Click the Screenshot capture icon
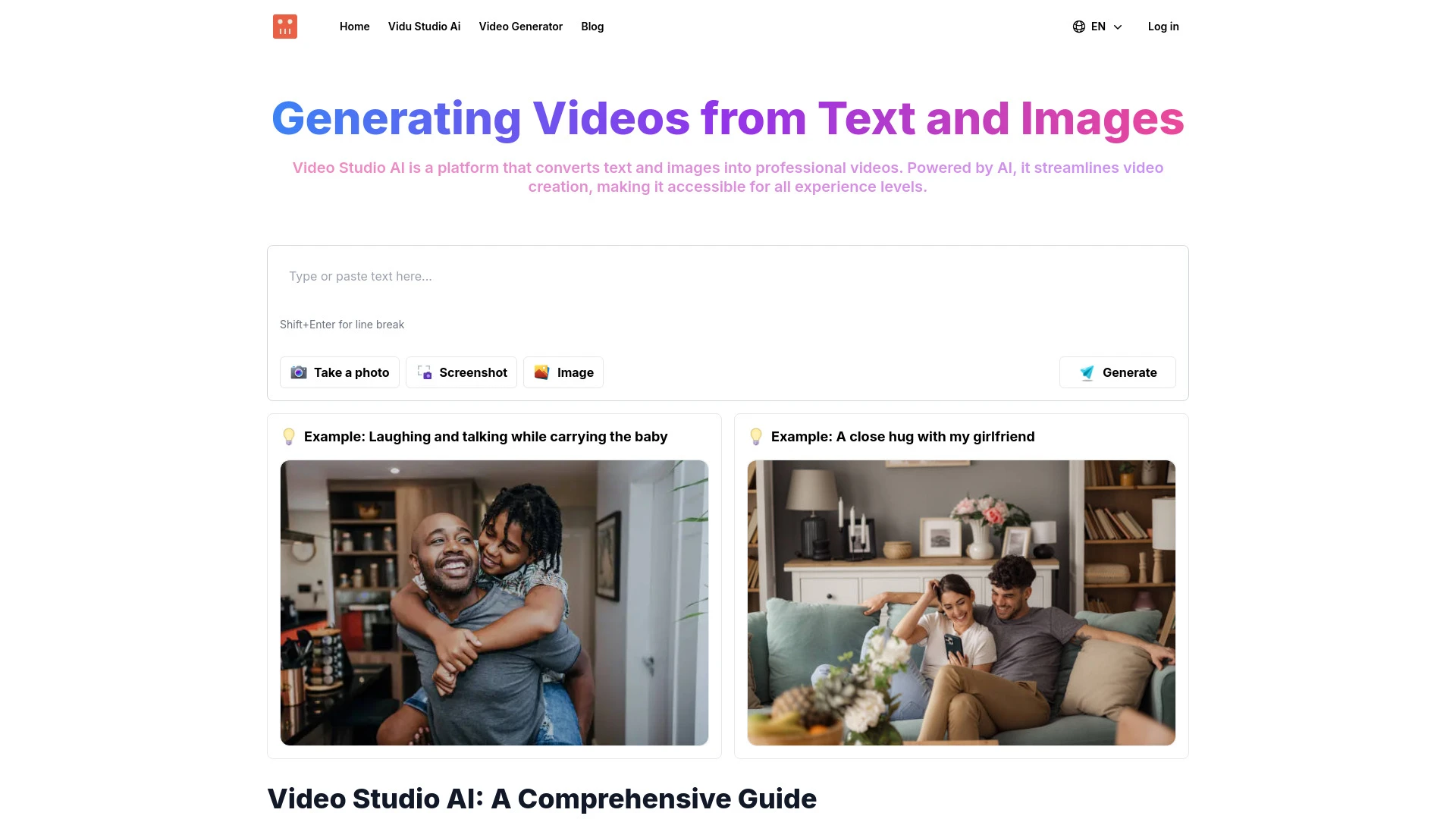Screen dimensions: 1456x819 click(x=422, y=372)
